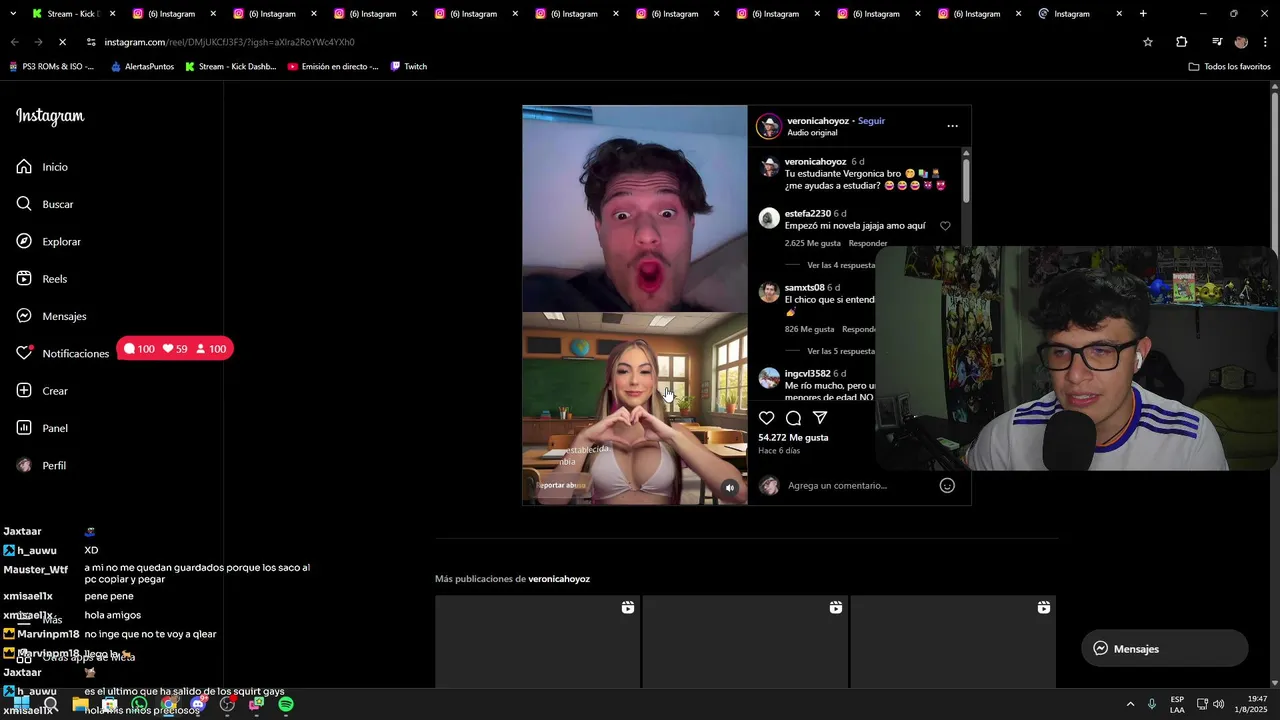Open Chrome three-dot menu
The image size is (1280, 720).
point(1266,42)
